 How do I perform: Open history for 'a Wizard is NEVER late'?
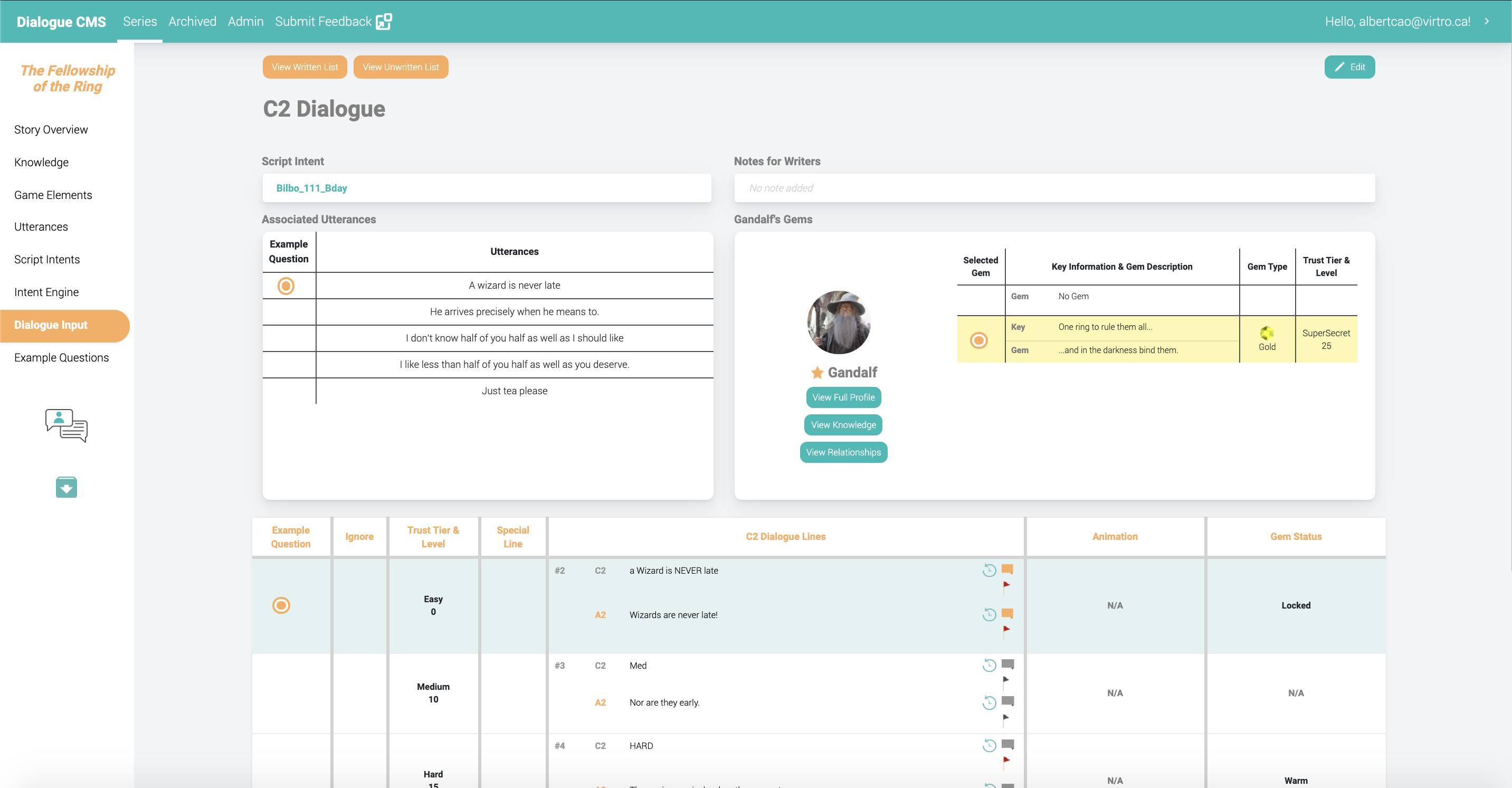click(x=989, y=570)
